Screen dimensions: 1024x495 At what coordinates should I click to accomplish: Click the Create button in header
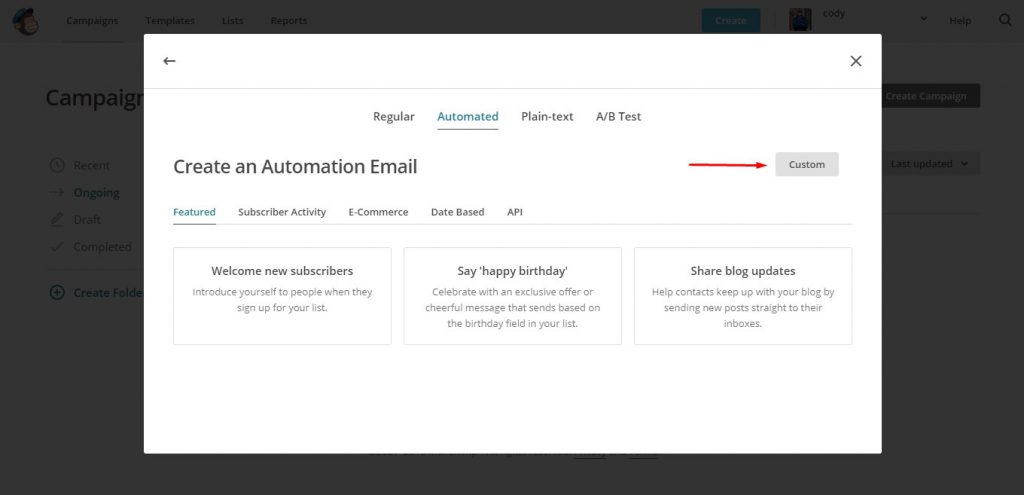pyautogui.click(x=731, y=20)
